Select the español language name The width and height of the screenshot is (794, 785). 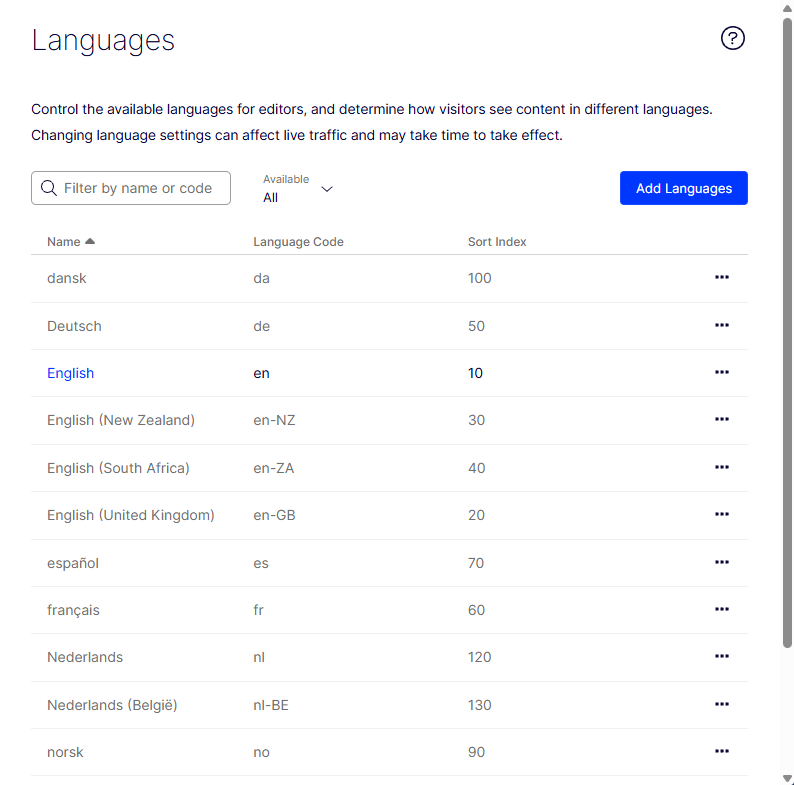pyautogui.click(x=72, y=563)
